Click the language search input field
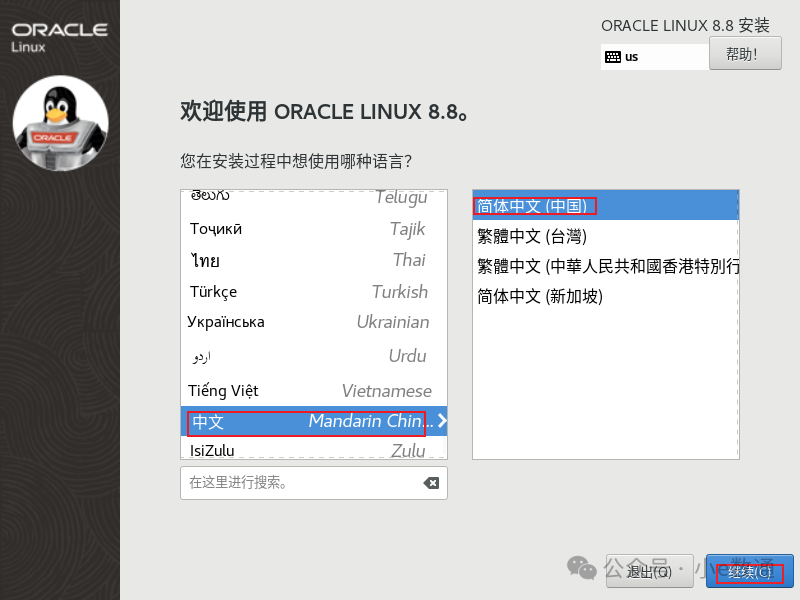 [x=300, y=483]
